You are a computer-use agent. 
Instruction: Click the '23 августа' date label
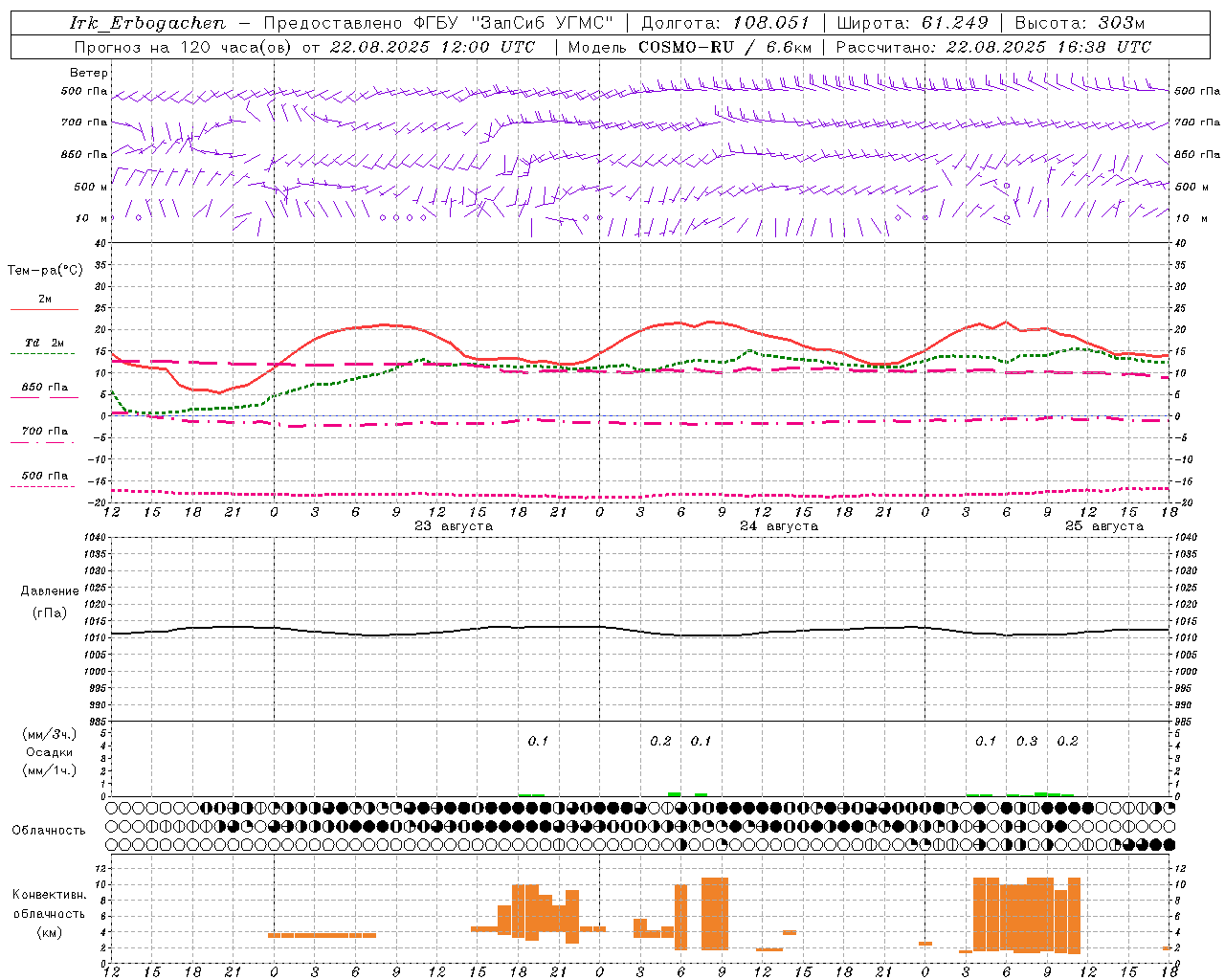pos(454,526)
